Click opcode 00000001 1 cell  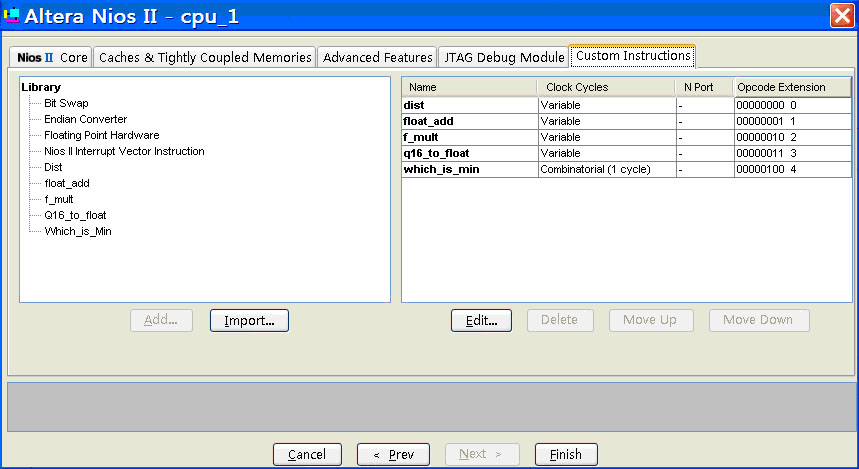793,121
